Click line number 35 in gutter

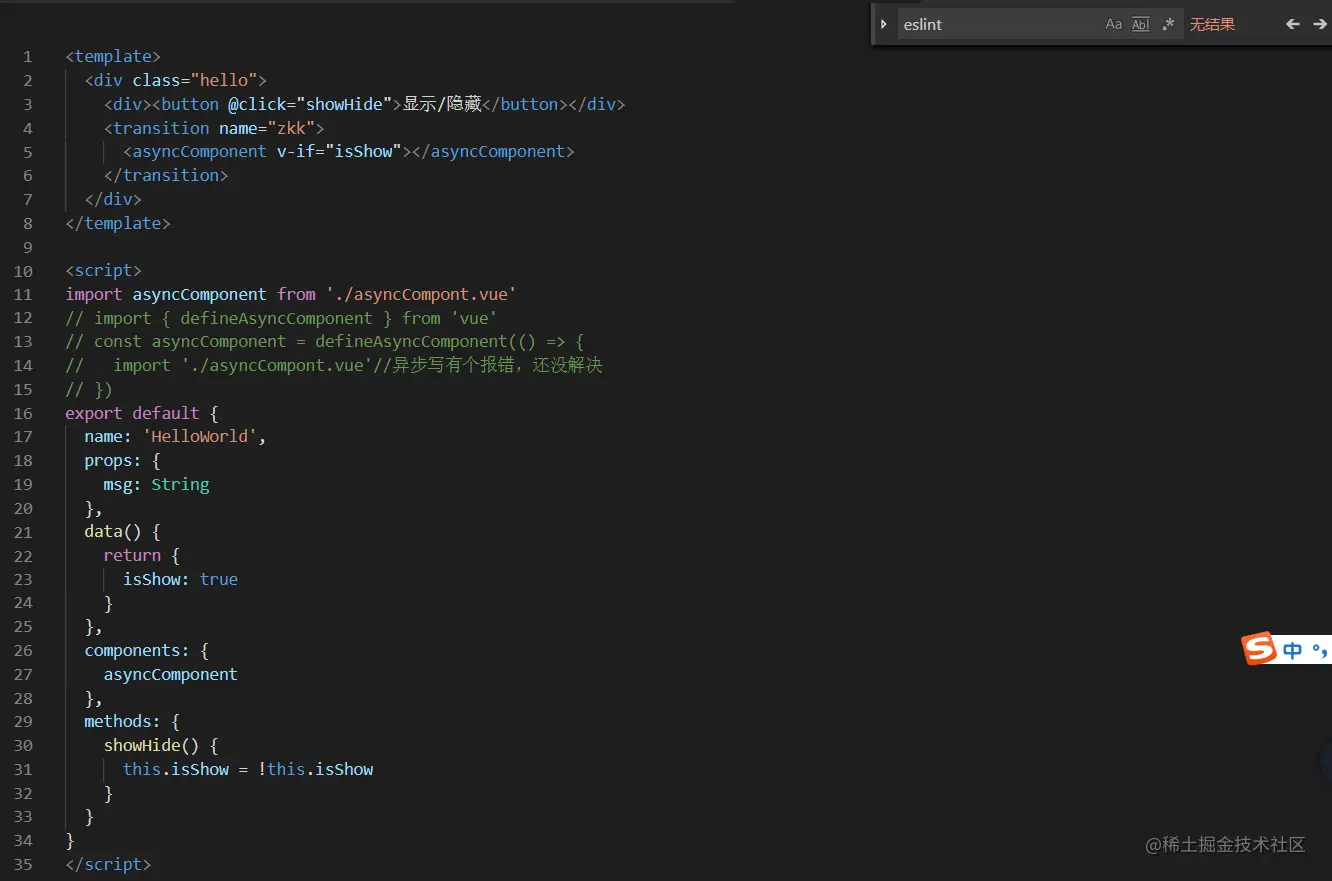(24, 864)
